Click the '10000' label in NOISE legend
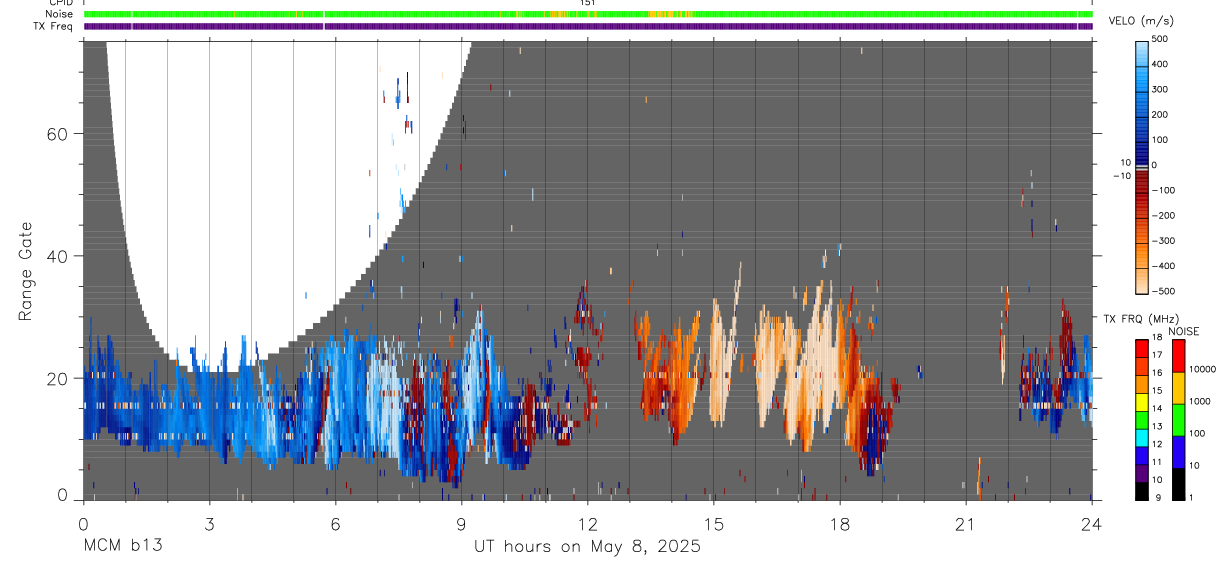 [x=1202, y=369]
